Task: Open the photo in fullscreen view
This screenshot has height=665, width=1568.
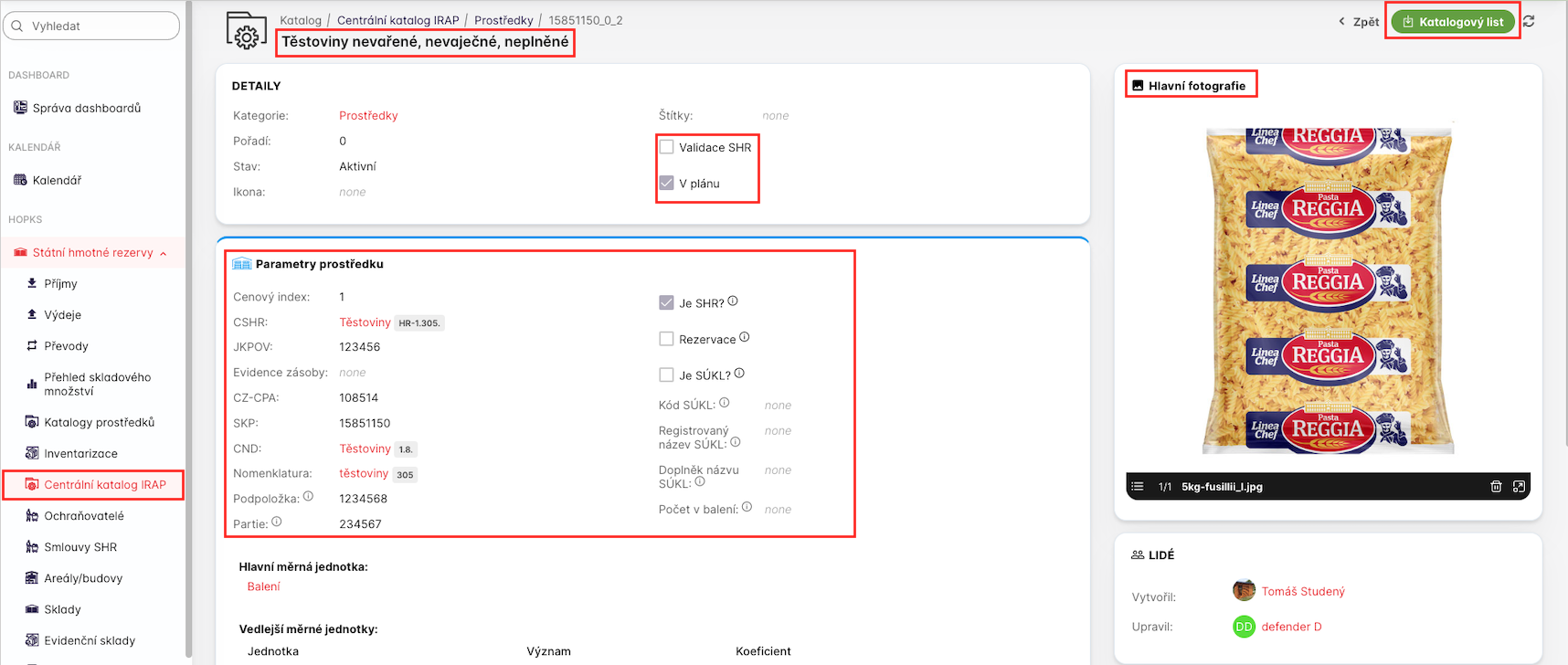Action: coord(1519,487)
